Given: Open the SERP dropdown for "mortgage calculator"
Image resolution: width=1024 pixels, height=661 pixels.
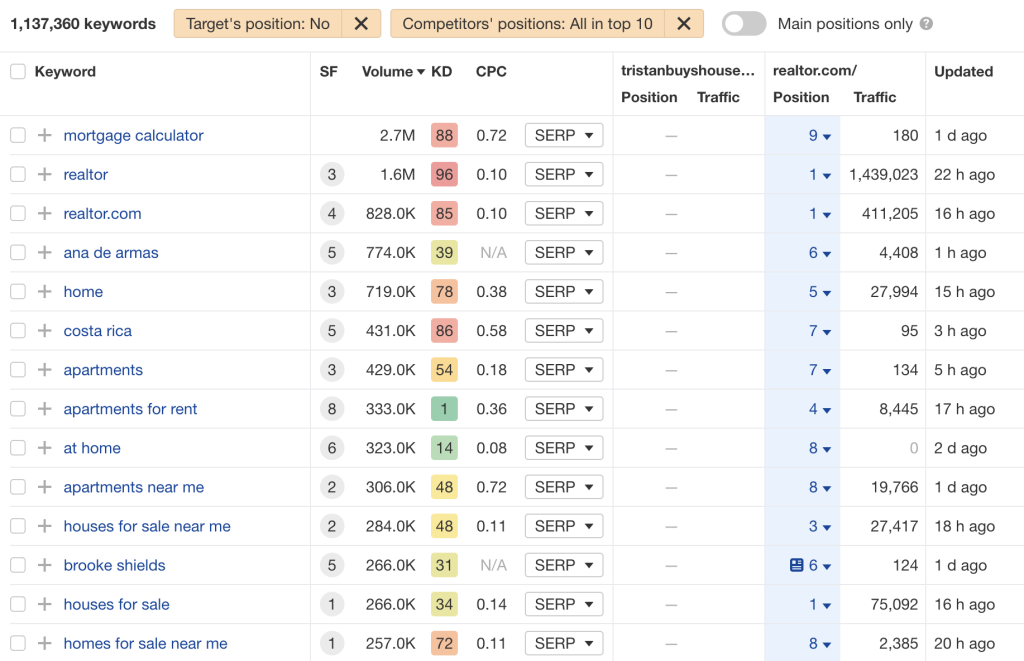Looking at the screenshot, I should [564, 135].
